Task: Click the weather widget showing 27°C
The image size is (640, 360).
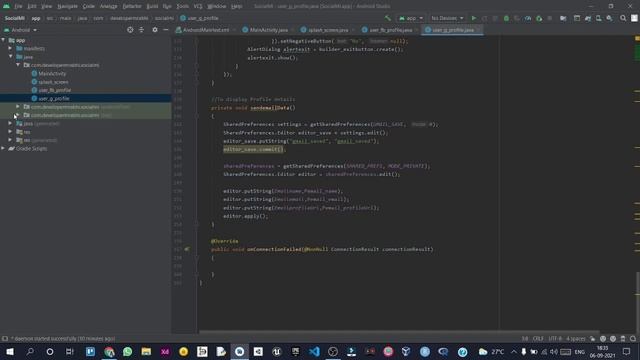Action: [491, 351]
